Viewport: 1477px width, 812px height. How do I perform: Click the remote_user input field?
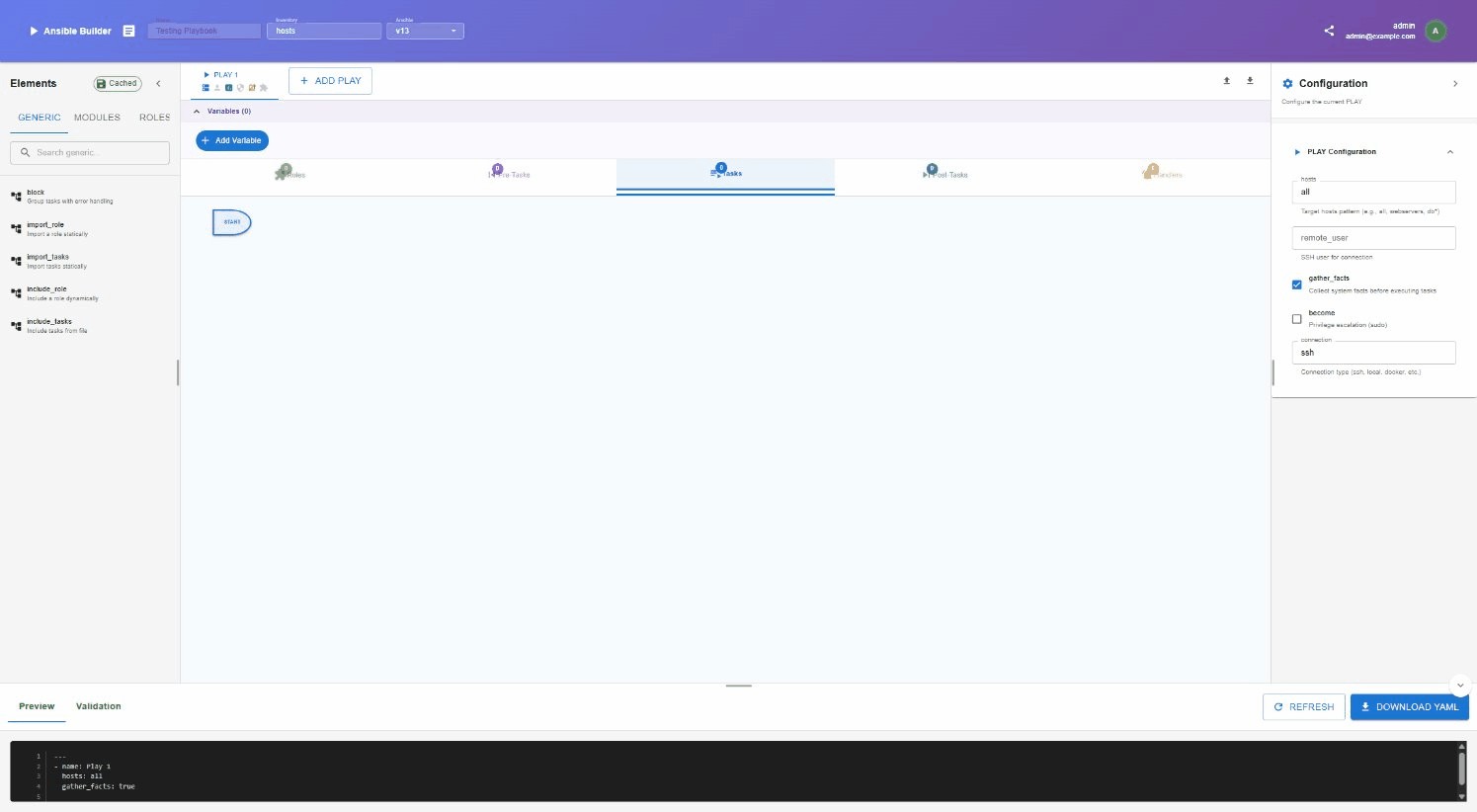point(1373,238)
